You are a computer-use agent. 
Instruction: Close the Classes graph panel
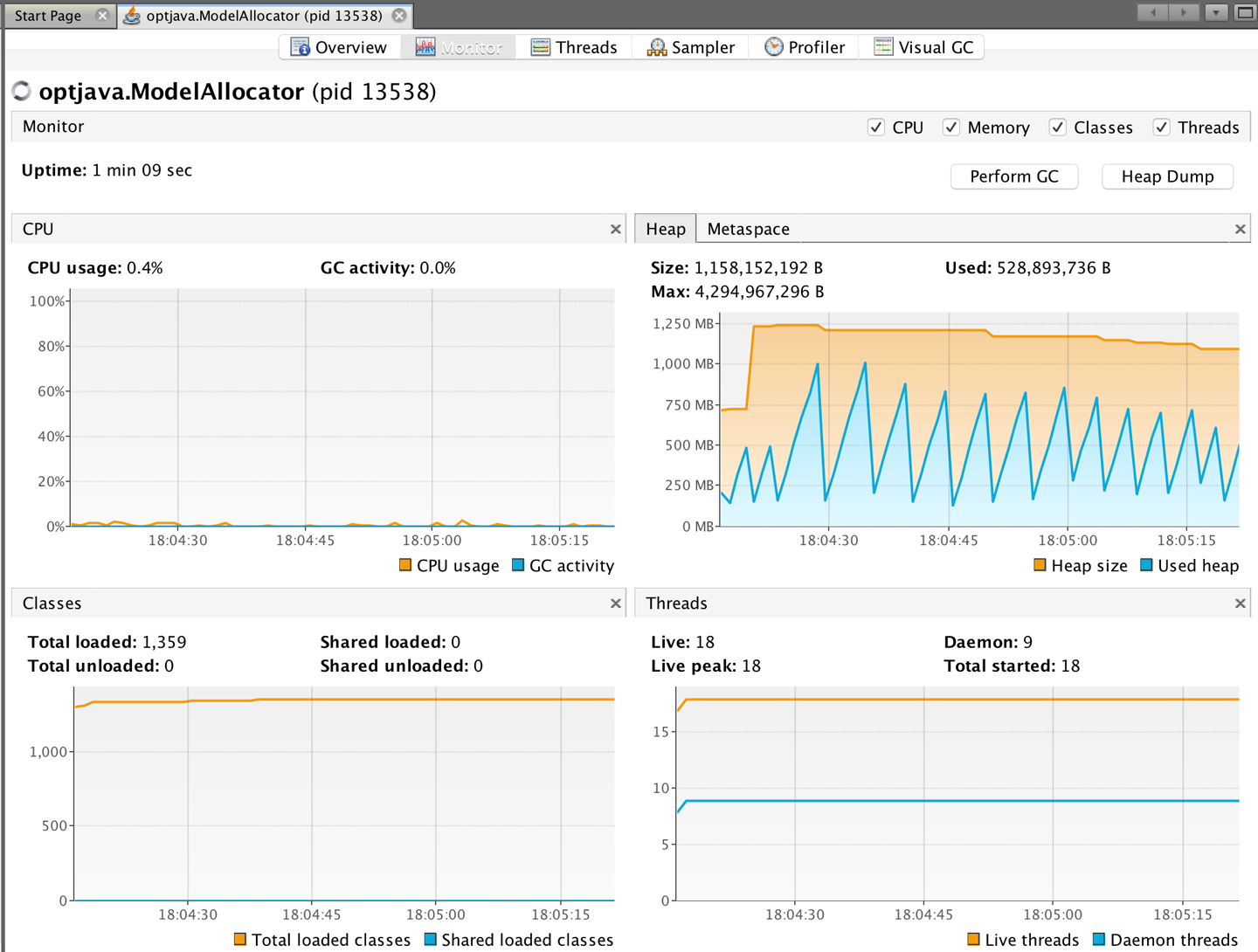[615, 604]
